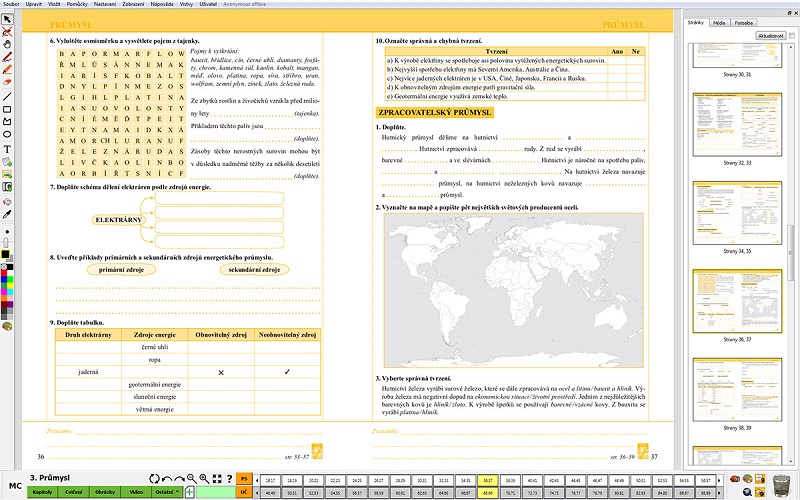
Task: Click the search globe magnifier icon
Action: click(x=747, y=492)
